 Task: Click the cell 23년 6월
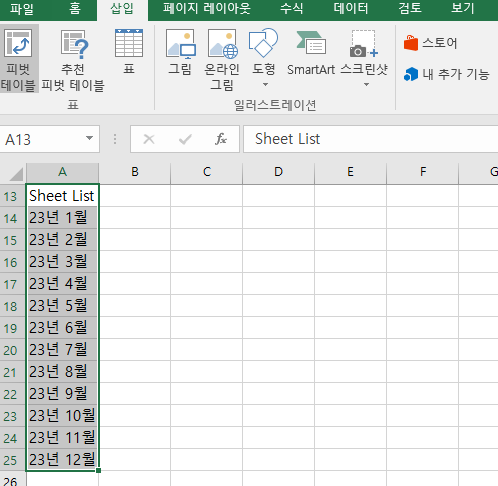coord(62,328)
